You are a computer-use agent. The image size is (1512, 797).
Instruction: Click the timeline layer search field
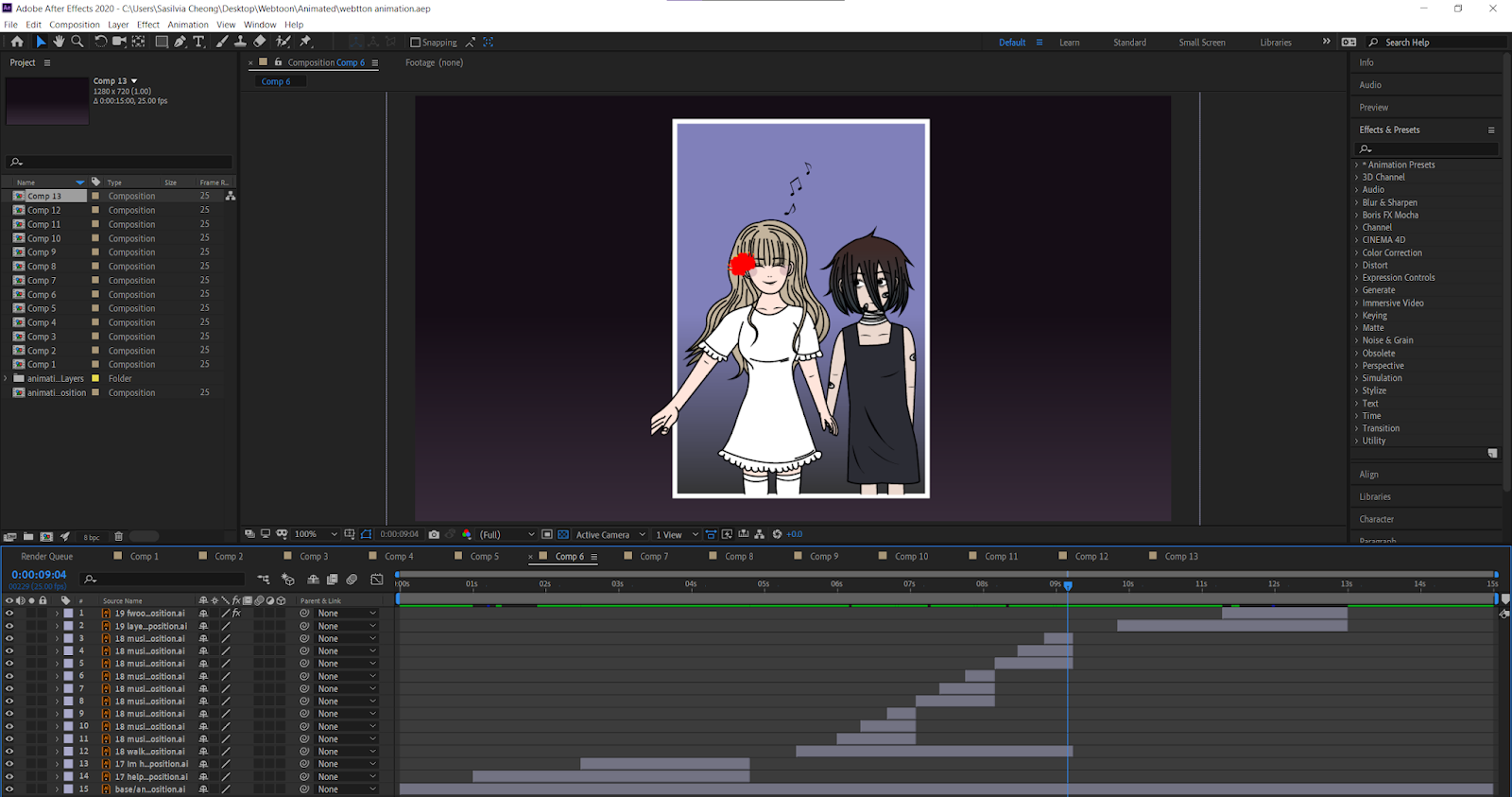[x=163, y=580]
